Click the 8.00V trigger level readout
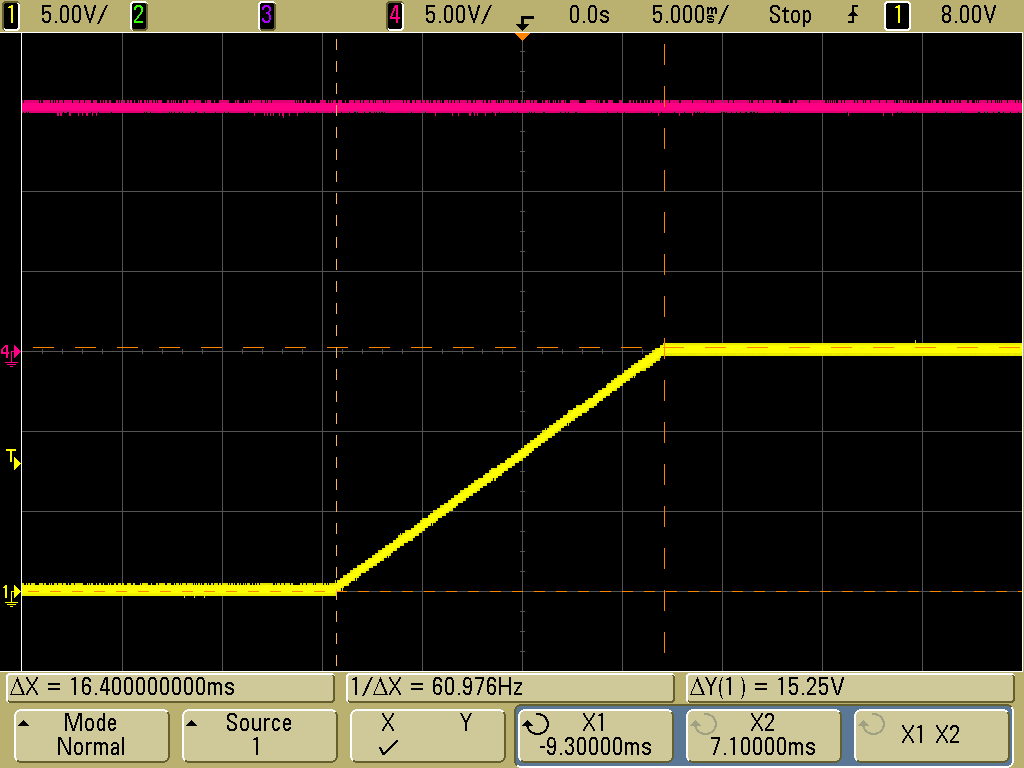 tap(968, 15)
